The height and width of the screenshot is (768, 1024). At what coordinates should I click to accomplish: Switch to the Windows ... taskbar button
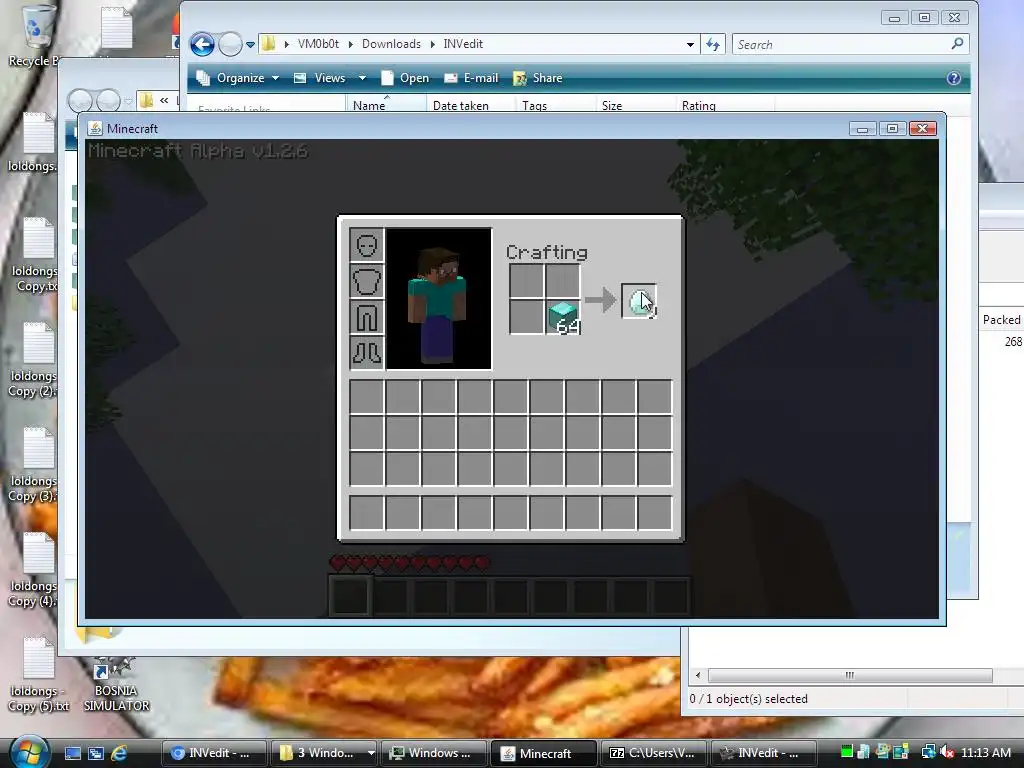tap(433, 753)
